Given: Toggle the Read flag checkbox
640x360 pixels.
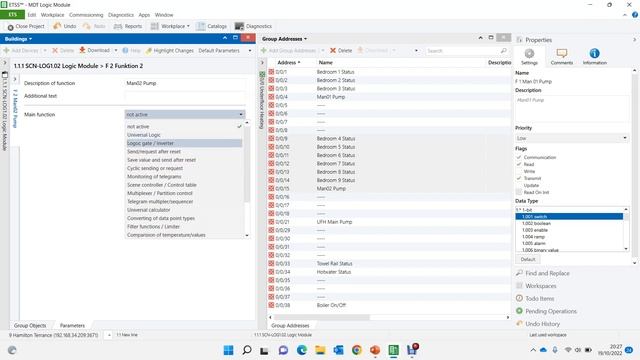Looking at the screenshot, I should point(519,164).
